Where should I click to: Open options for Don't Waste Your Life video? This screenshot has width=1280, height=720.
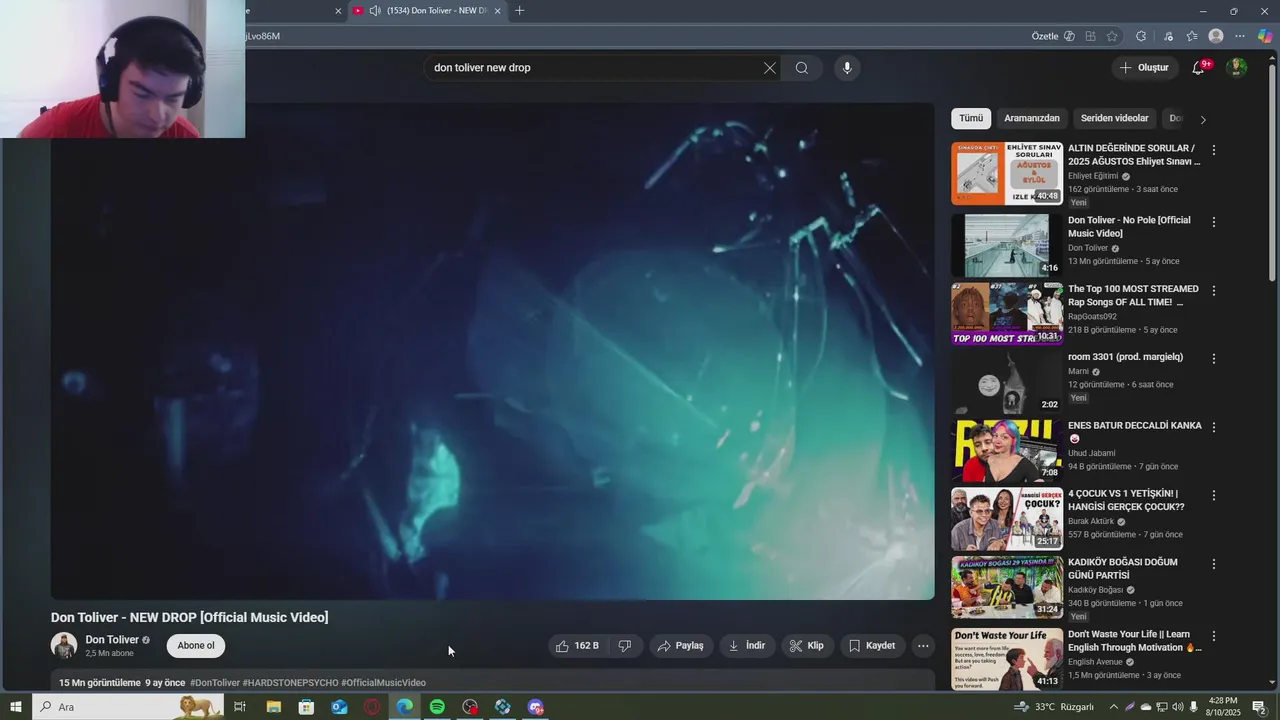1214,636
